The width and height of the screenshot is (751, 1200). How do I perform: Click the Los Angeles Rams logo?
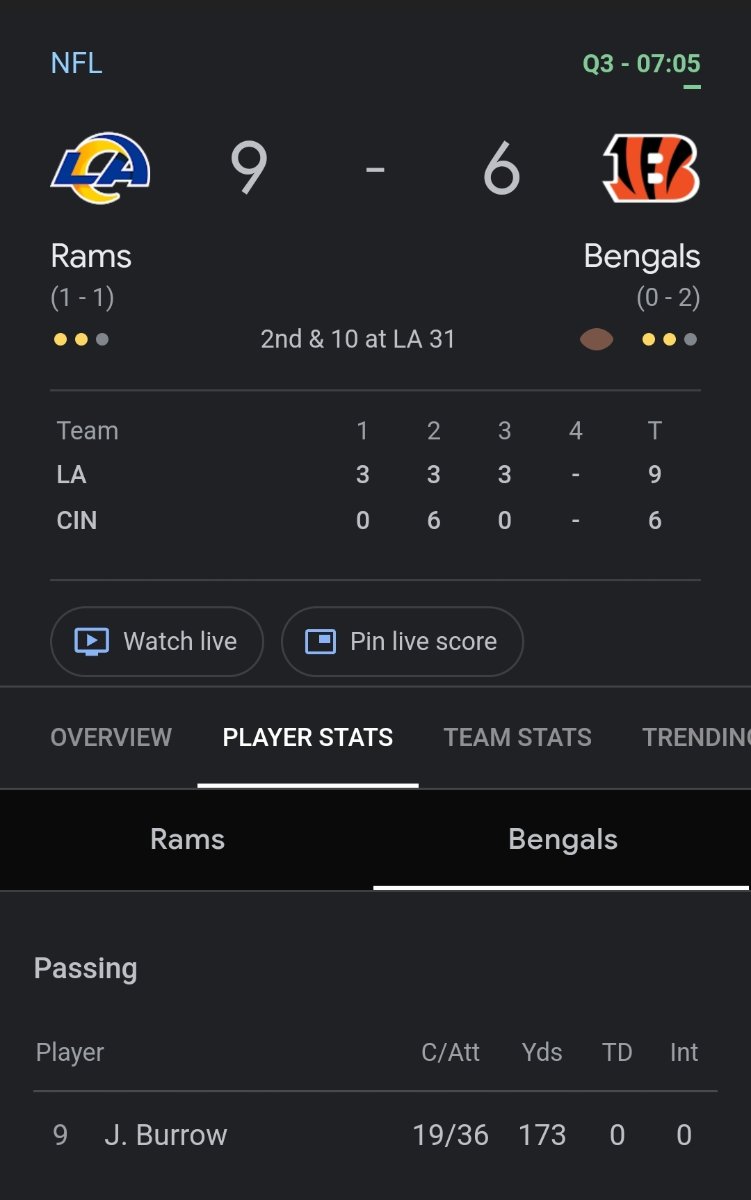point(100,168)
